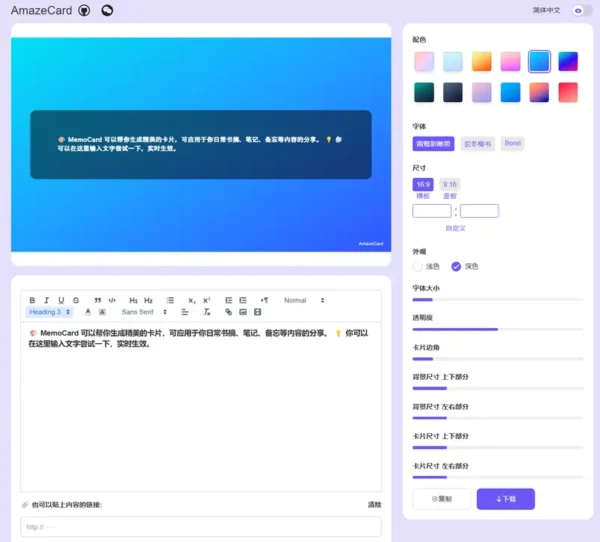Adjust the font size slider
600x542 pixels.
point(498,300)
